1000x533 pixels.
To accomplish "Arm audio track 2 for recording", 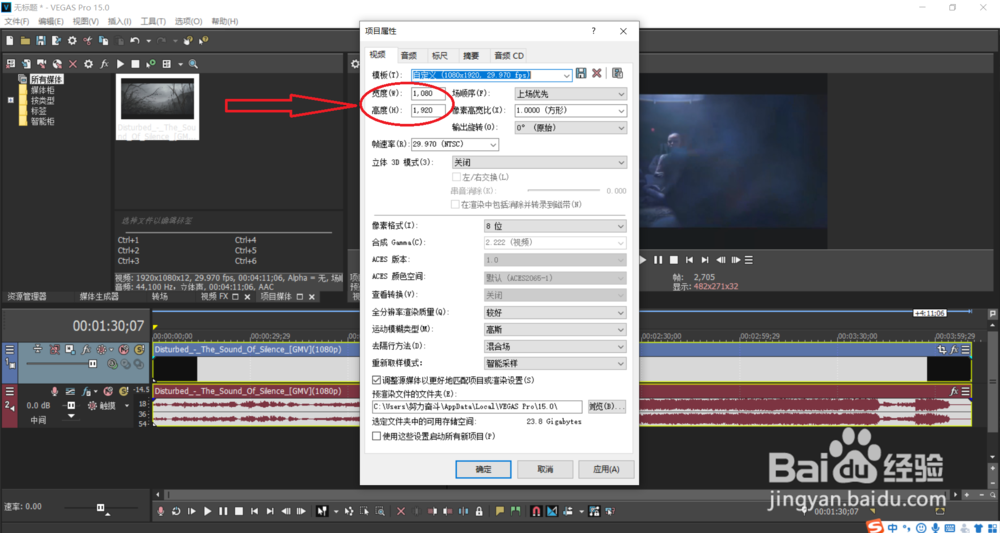I will (54, 391).
